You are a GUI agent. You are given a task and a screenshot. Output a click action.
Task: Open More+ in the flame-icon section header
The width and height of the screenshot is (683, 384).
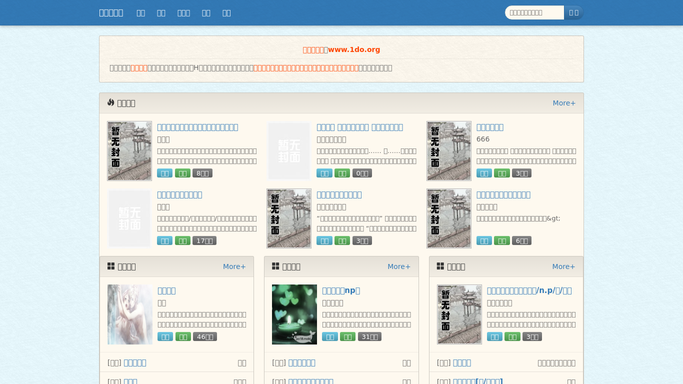[x=564, y=103]
